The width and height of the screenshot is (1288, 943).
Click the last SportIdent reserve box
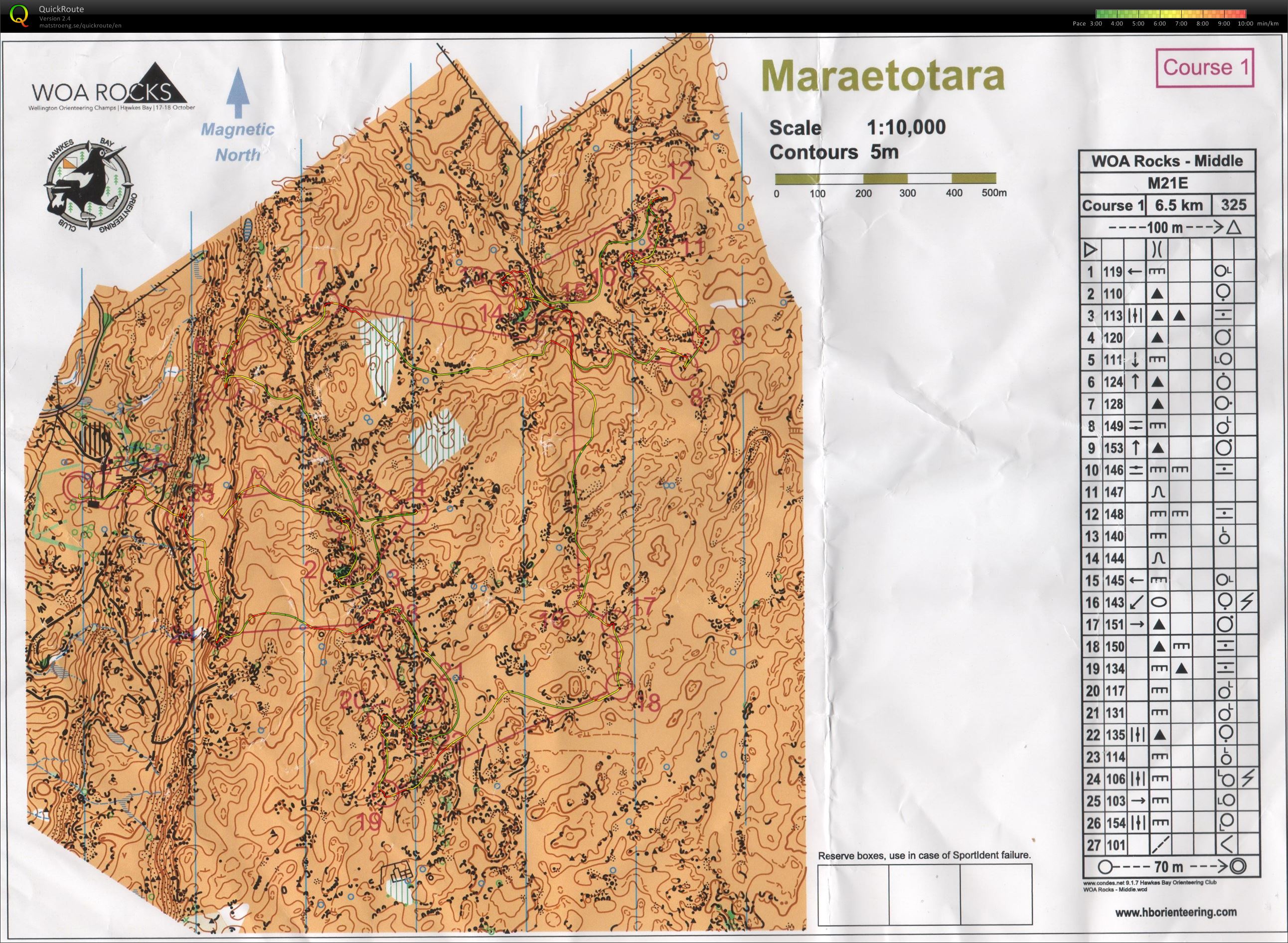[996, 895]
